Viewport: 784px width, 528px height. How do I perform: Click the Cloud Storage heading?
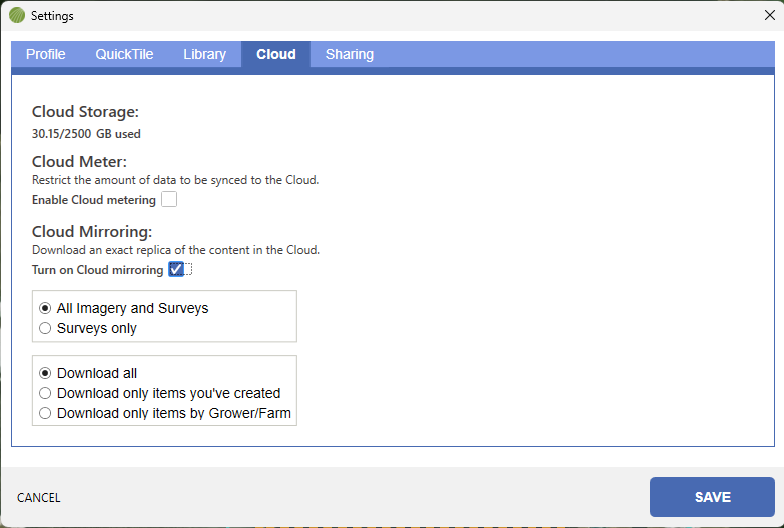[85, 112]
